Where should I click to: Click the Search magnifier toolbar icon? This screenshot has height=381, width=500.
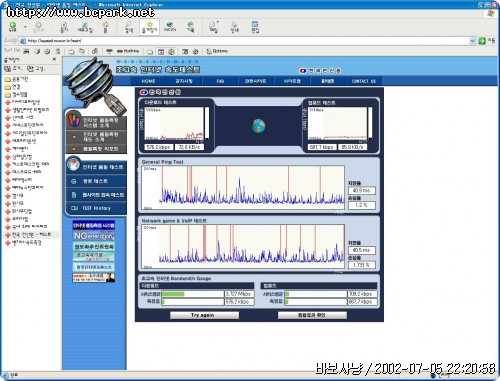point(128,27)
